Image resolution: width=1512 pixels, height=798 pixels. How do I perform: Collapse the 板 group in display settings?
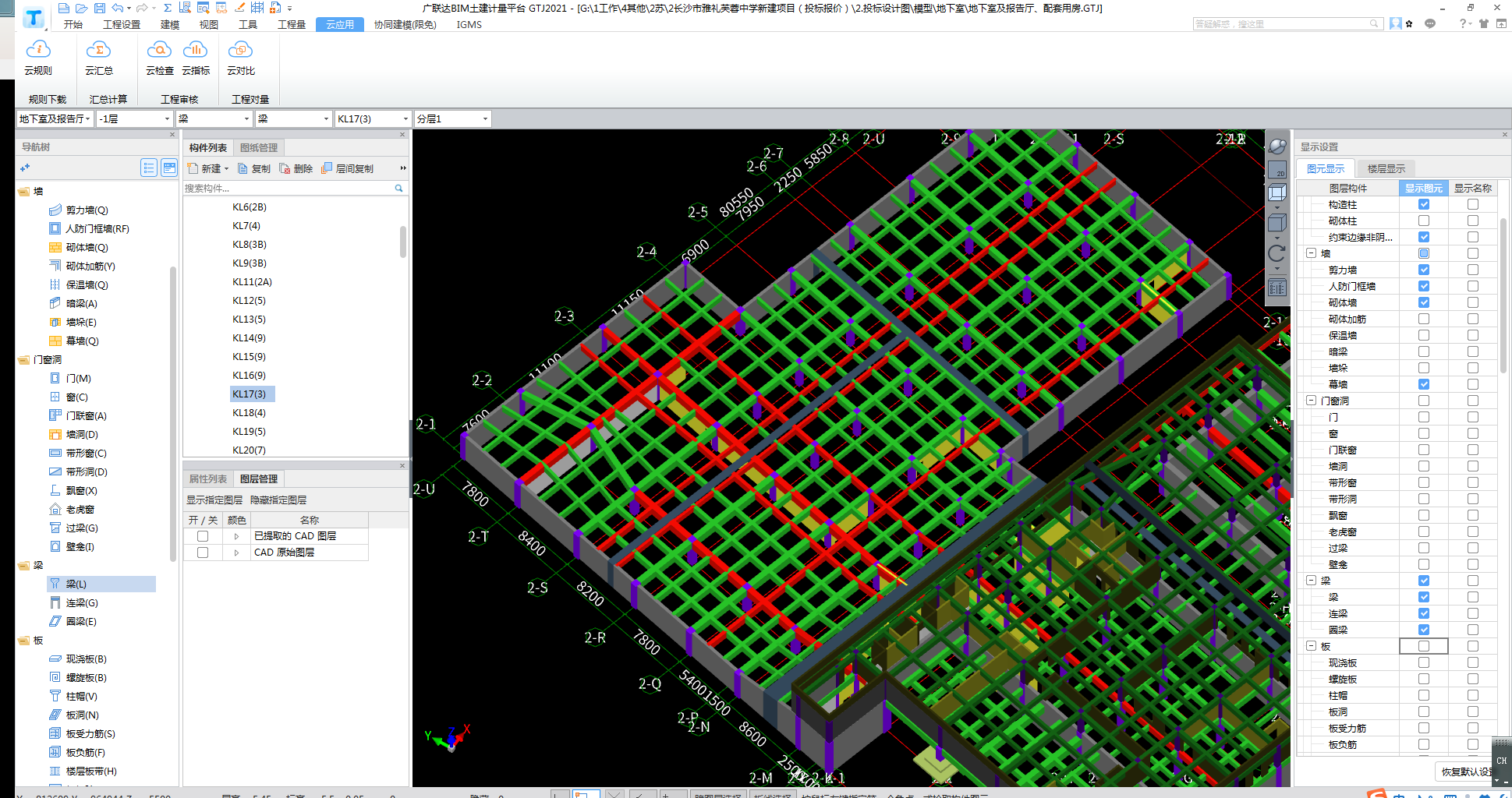coord(1312,646)
